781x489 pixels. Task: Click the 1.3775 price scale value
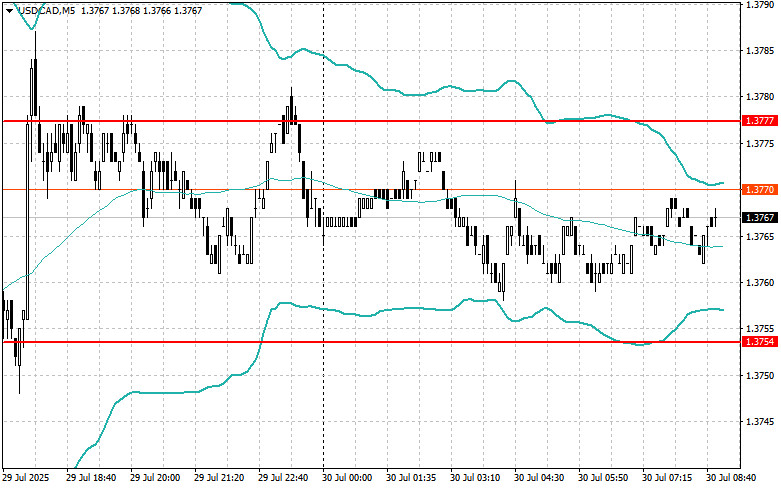[760, 144]
